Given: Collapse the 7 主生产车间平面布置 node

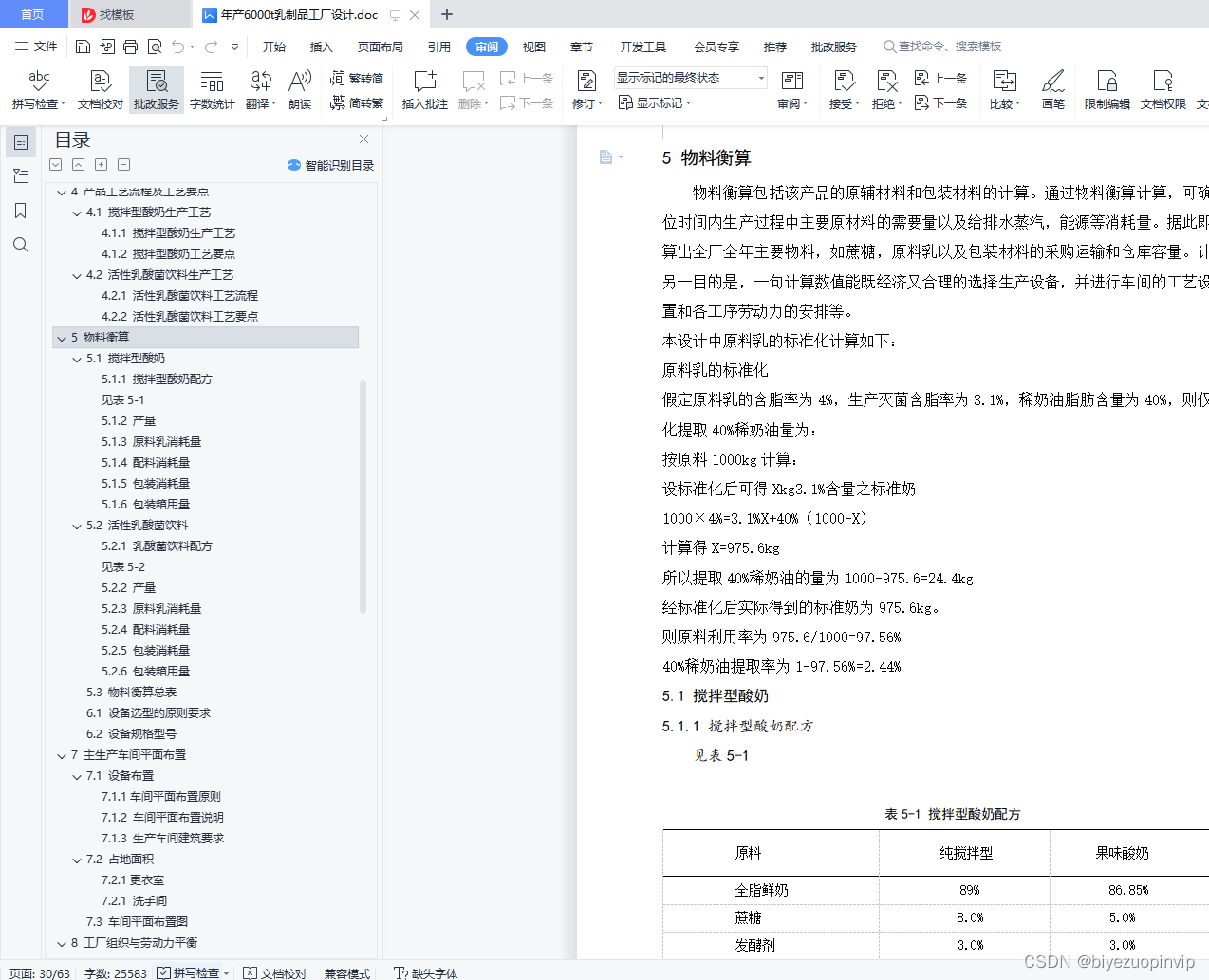Looking at the screenshot, I should coord(62,755).
